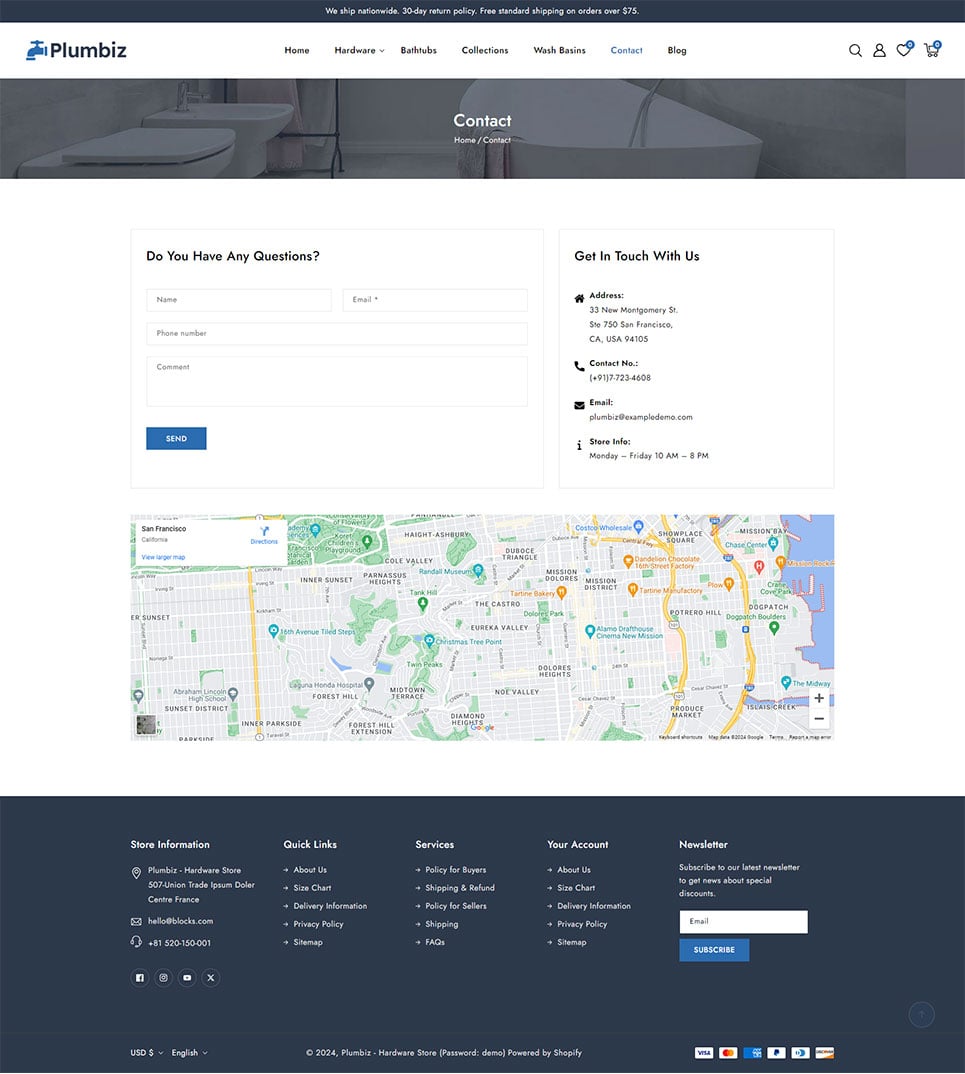Image resolution: width=965 pixels, height=1074 pixels.
Task: Visit the Facebook social icon in footer
Action: point(139,978)
